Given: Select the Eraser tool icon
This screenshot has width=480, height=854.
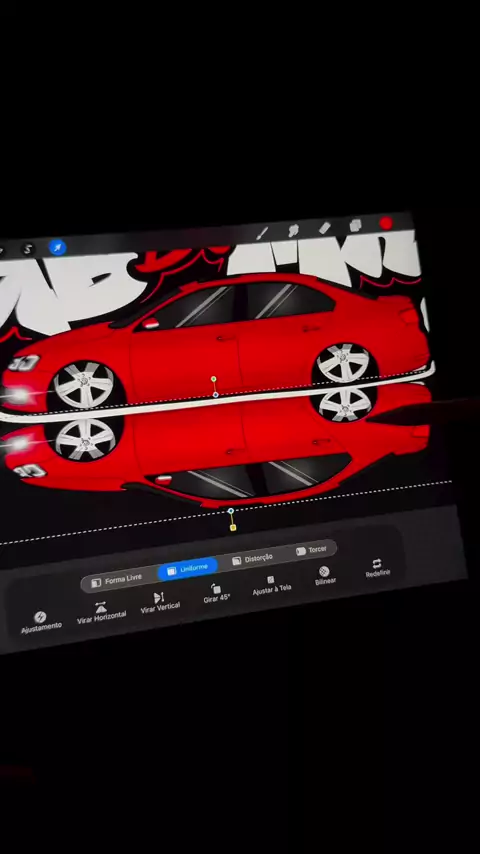Looking at the screenshot, I should [x=324, y=228].
